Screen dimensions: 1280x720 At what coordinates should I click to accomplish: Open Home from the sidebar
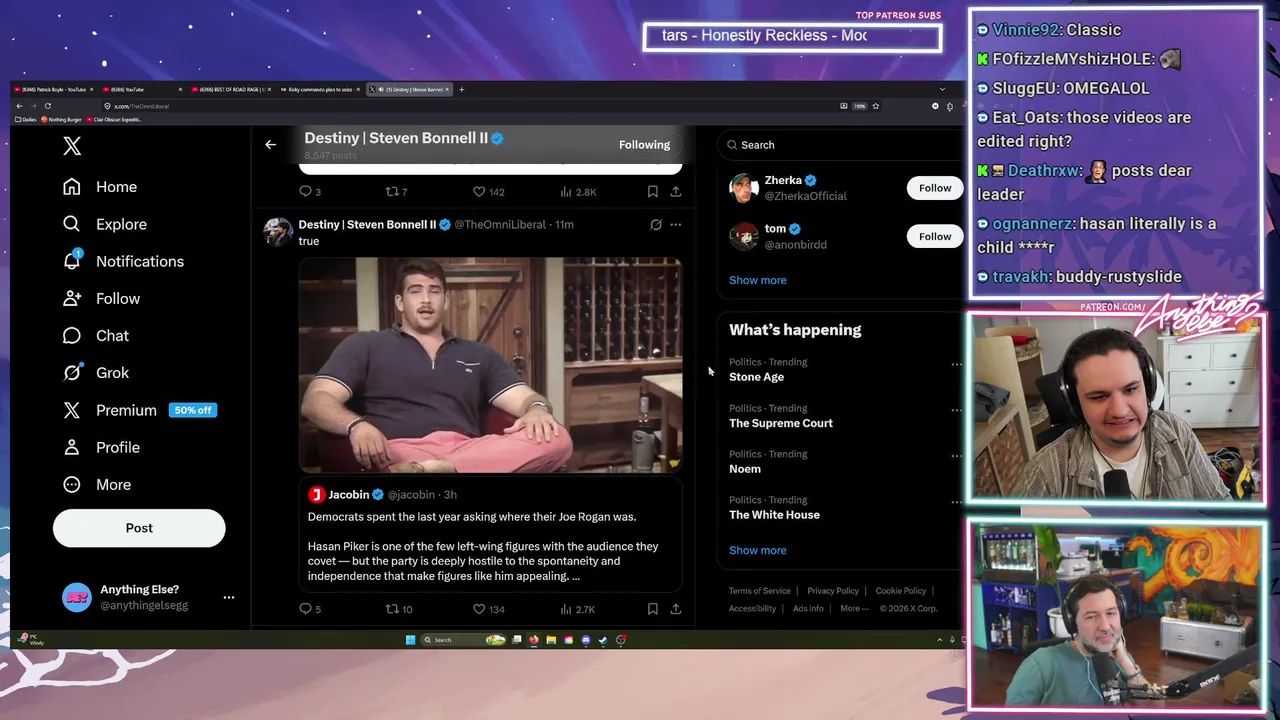tap(100, 187)
